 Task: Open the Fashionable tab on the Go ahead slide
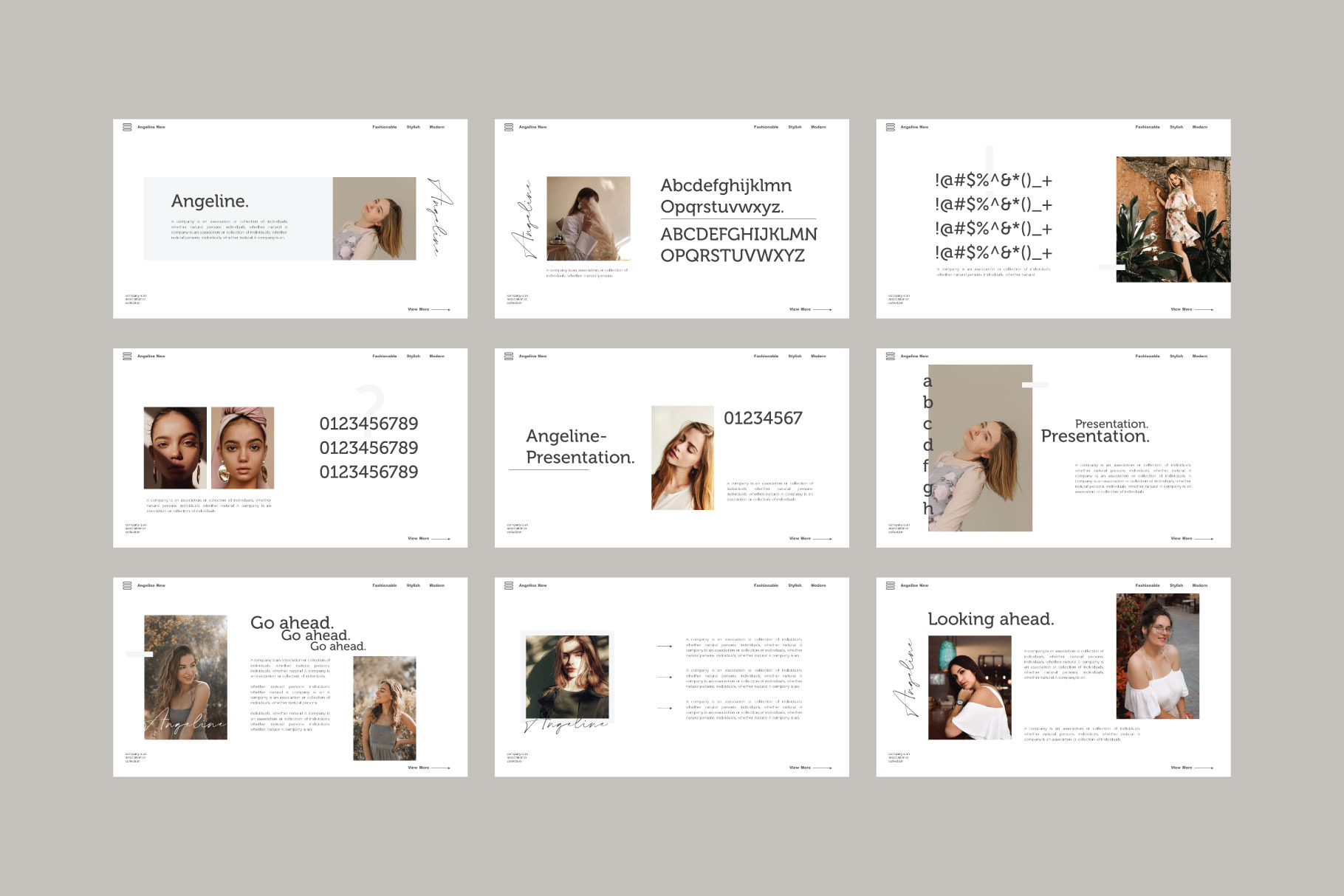[384, 585]
